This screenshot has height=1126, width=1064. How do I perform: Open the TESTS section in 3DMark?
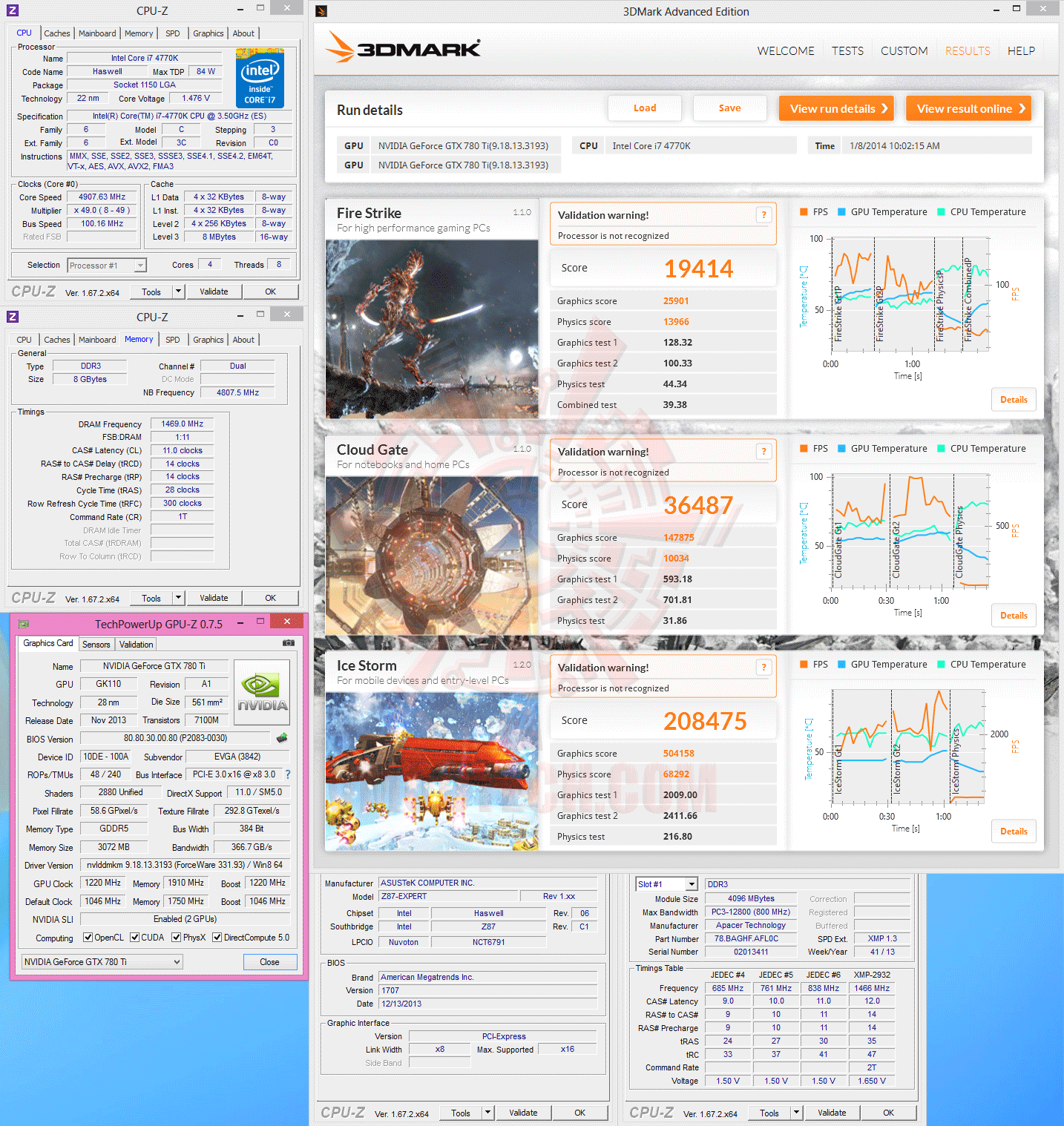[847, 51]
